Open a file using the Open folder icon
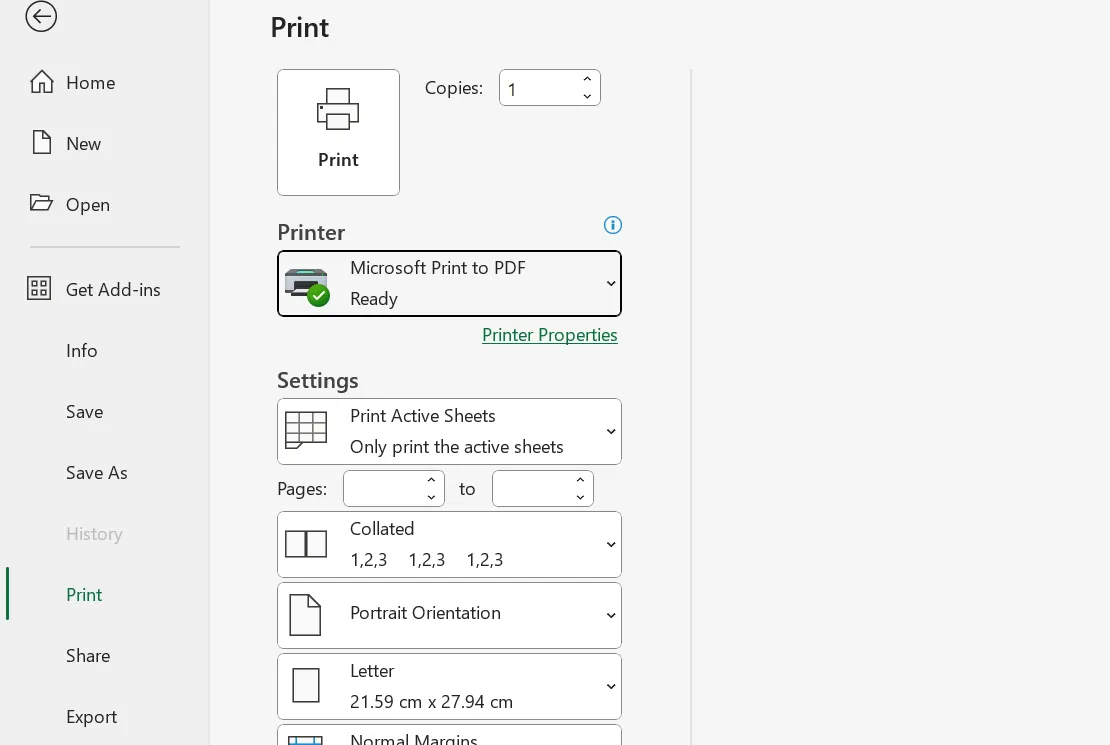This screenshot has width=1110, height=745. pyautogui.click(x=42, y=203)
